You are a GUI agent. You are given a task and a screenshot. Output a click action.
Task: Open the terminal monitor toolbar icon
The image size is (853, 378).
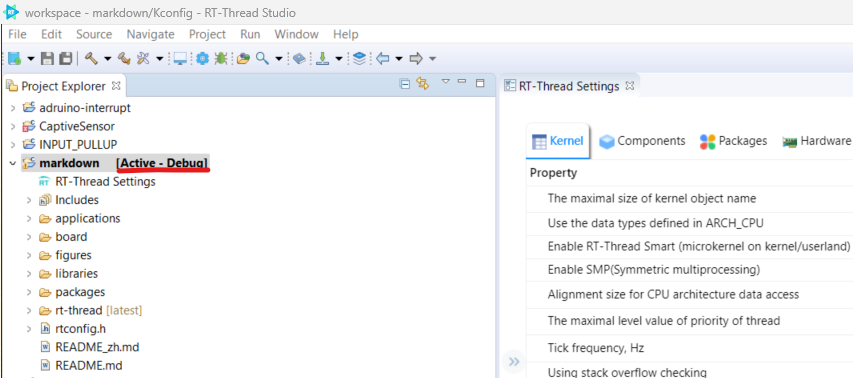(x=180, y=58)
